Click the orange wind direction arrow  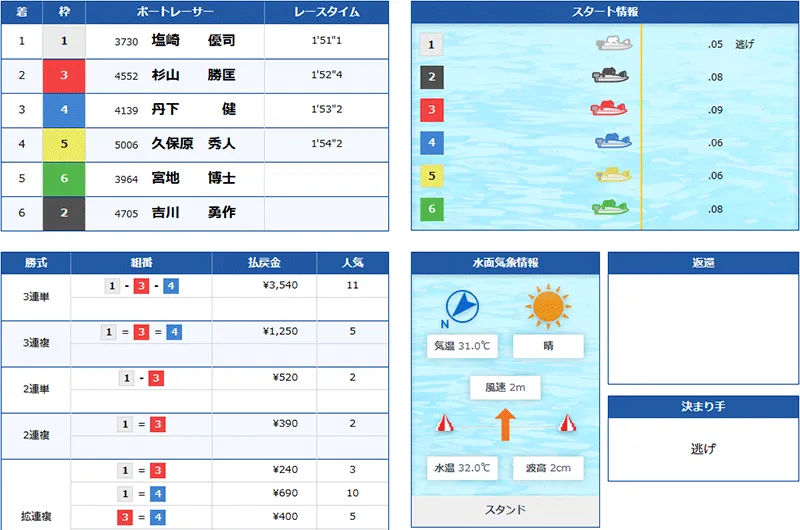[505, 424]
